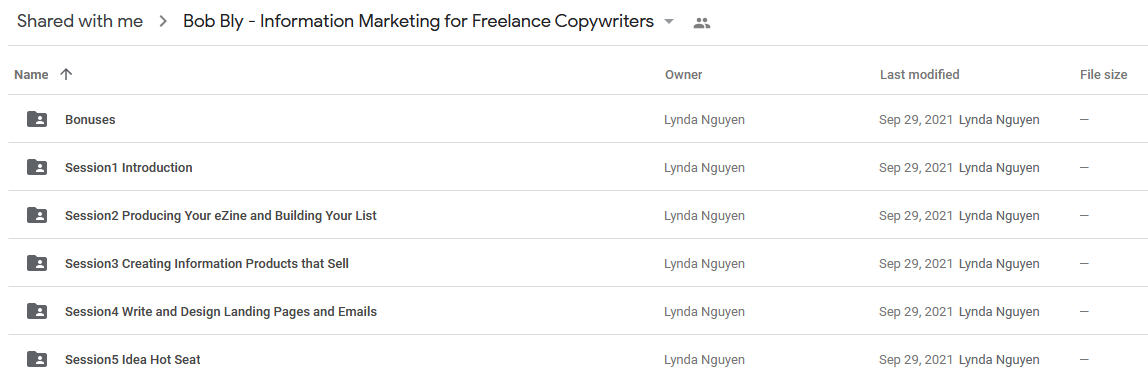Screen dimensions: 1148x379
Task: Select Session1 Introduction folder name
Action: (129, 168)
